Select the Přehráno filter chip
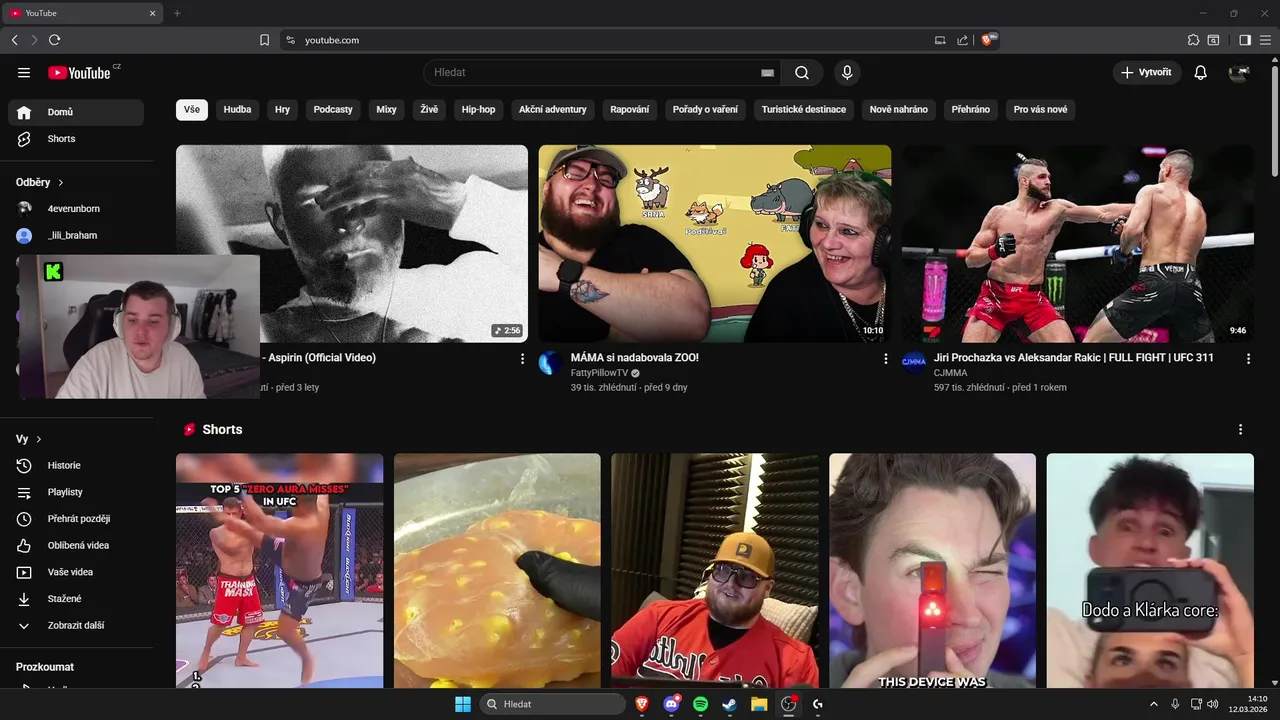 pyautogui.click(x=971, y=109)
